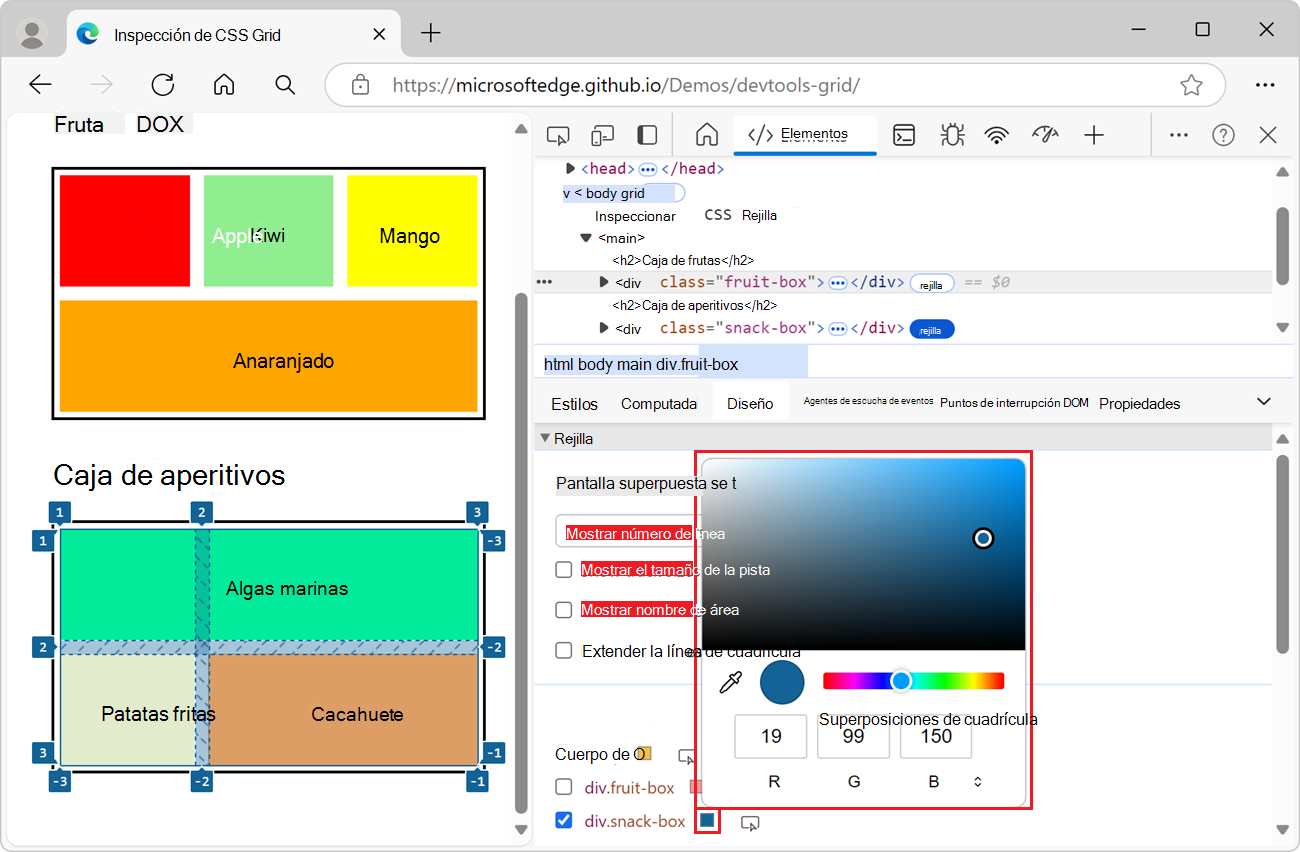Pick a color with the eyedropper tool

(731, 682)
